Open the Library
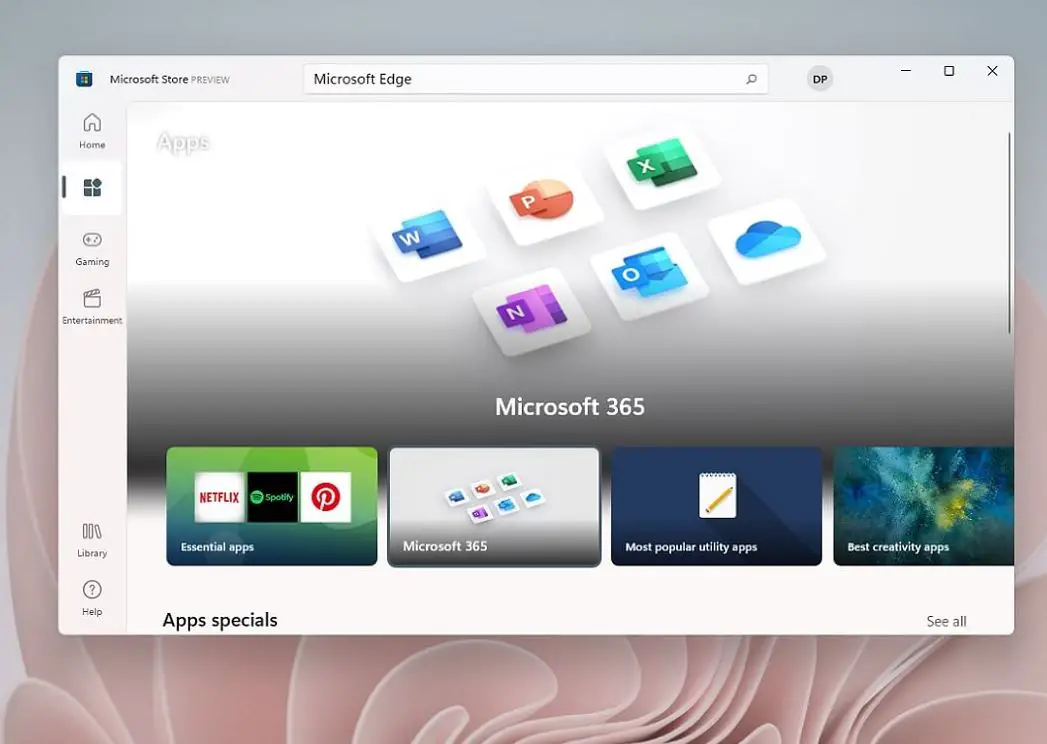The height and width of the screenshot is (744, 1047). 92,540
